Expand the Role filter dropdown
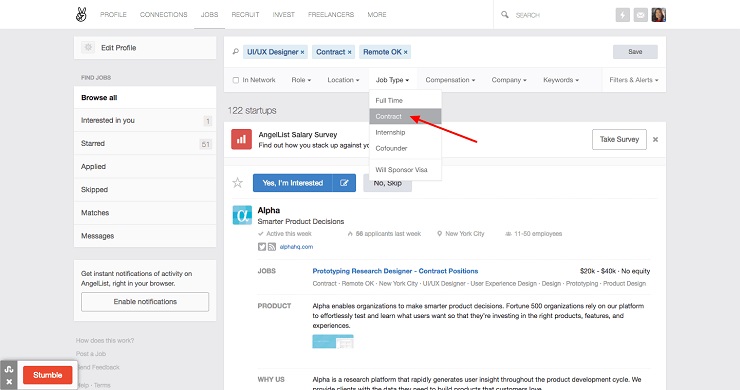The image size is (740, 390). [x=301, y=80]
